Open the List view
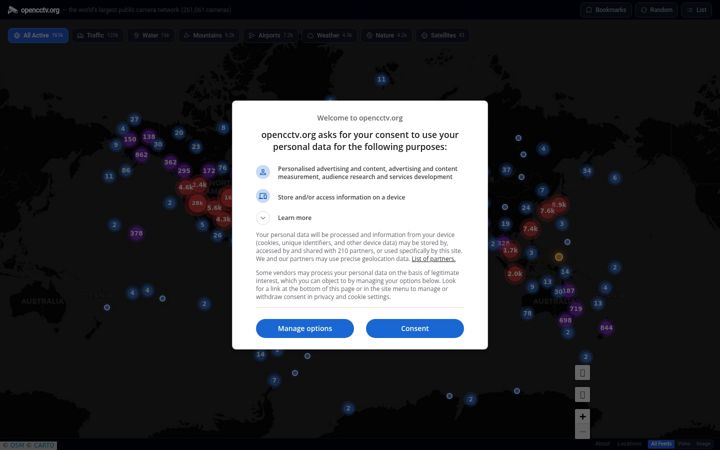Screen dimensions: 720x450 coord(697,10)
